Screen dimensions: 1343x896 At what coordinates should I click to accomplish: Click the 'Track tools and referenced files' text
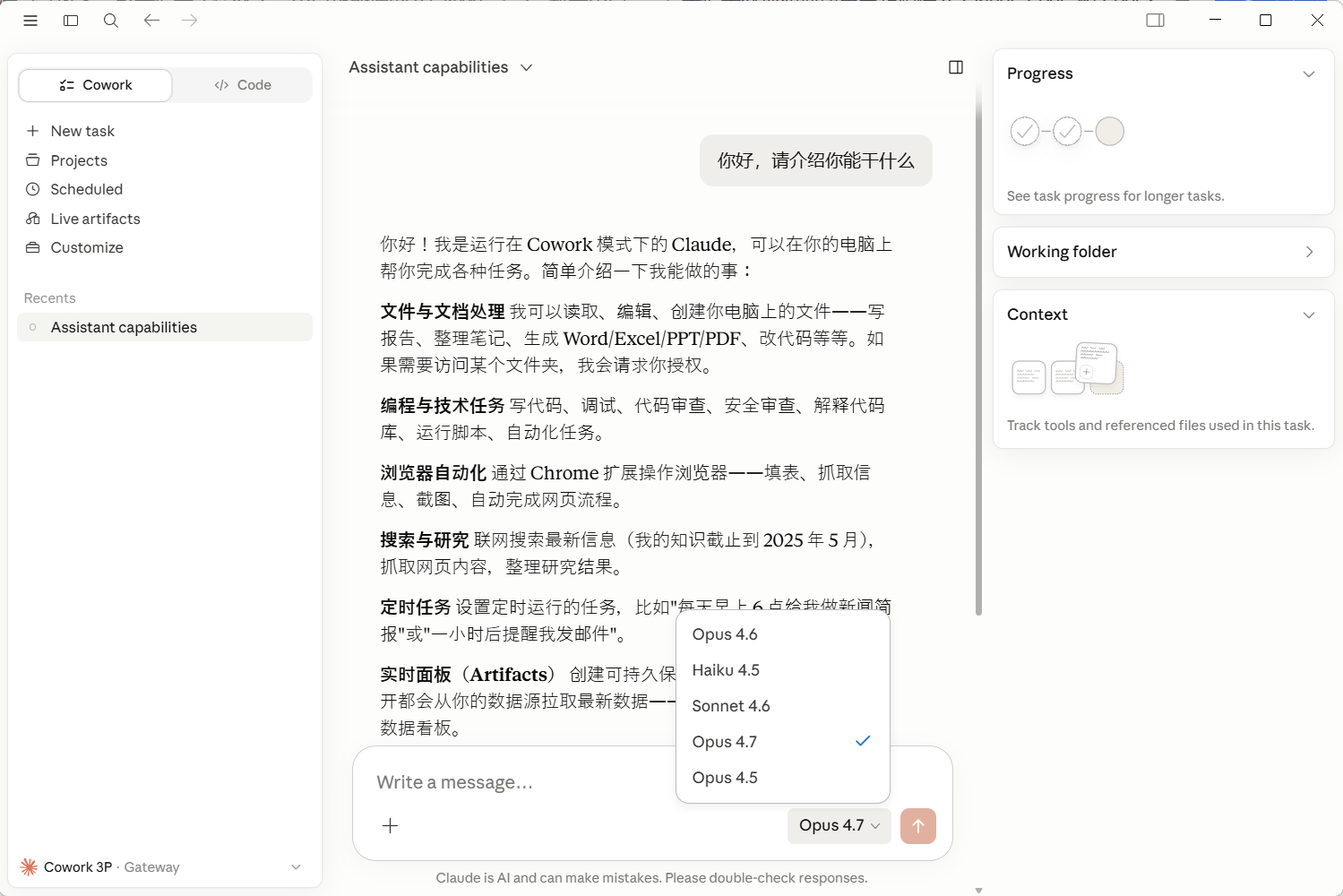pos(1160,426)
